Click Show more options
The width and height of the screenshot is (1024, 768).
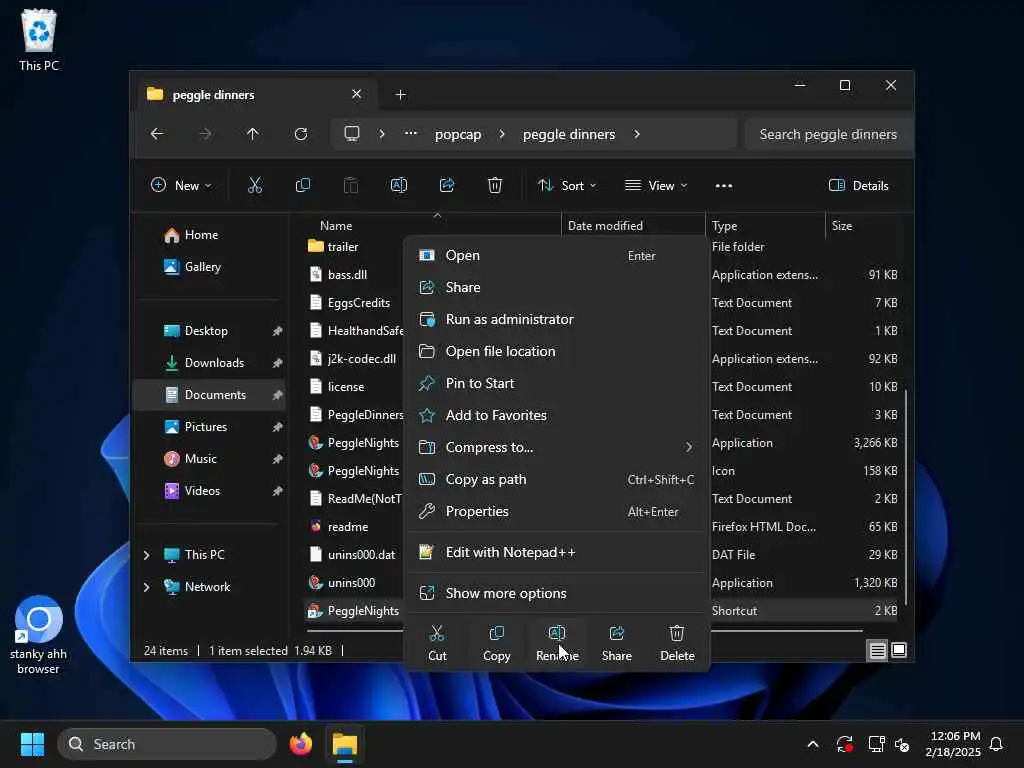[556, 594]
